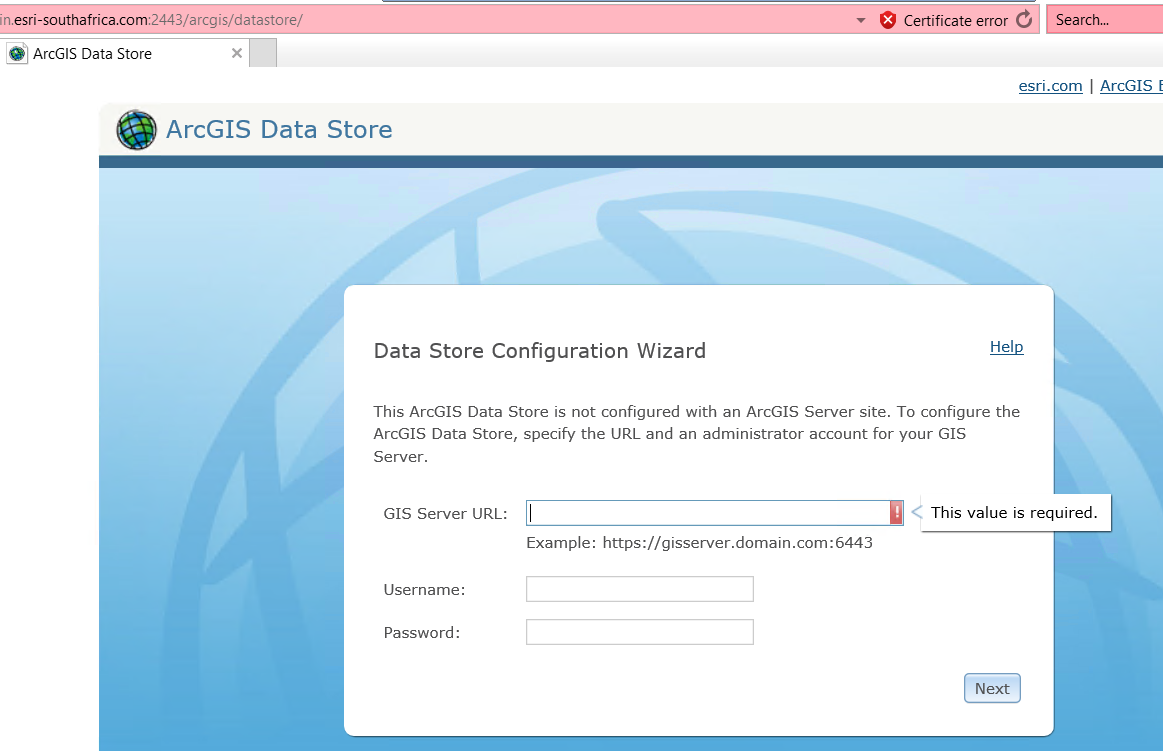Click the ArcGIS Data Store tab favicon
1163x751 pixels.
[x=17, y=53]
